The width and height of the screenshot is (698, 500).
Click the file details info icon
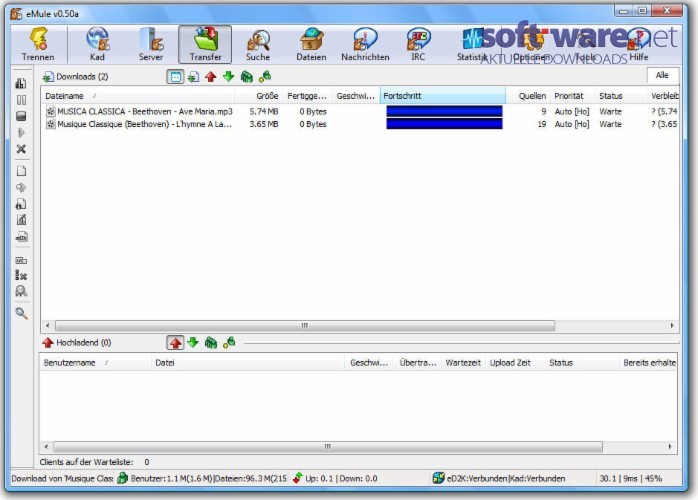tap(21, 204)
